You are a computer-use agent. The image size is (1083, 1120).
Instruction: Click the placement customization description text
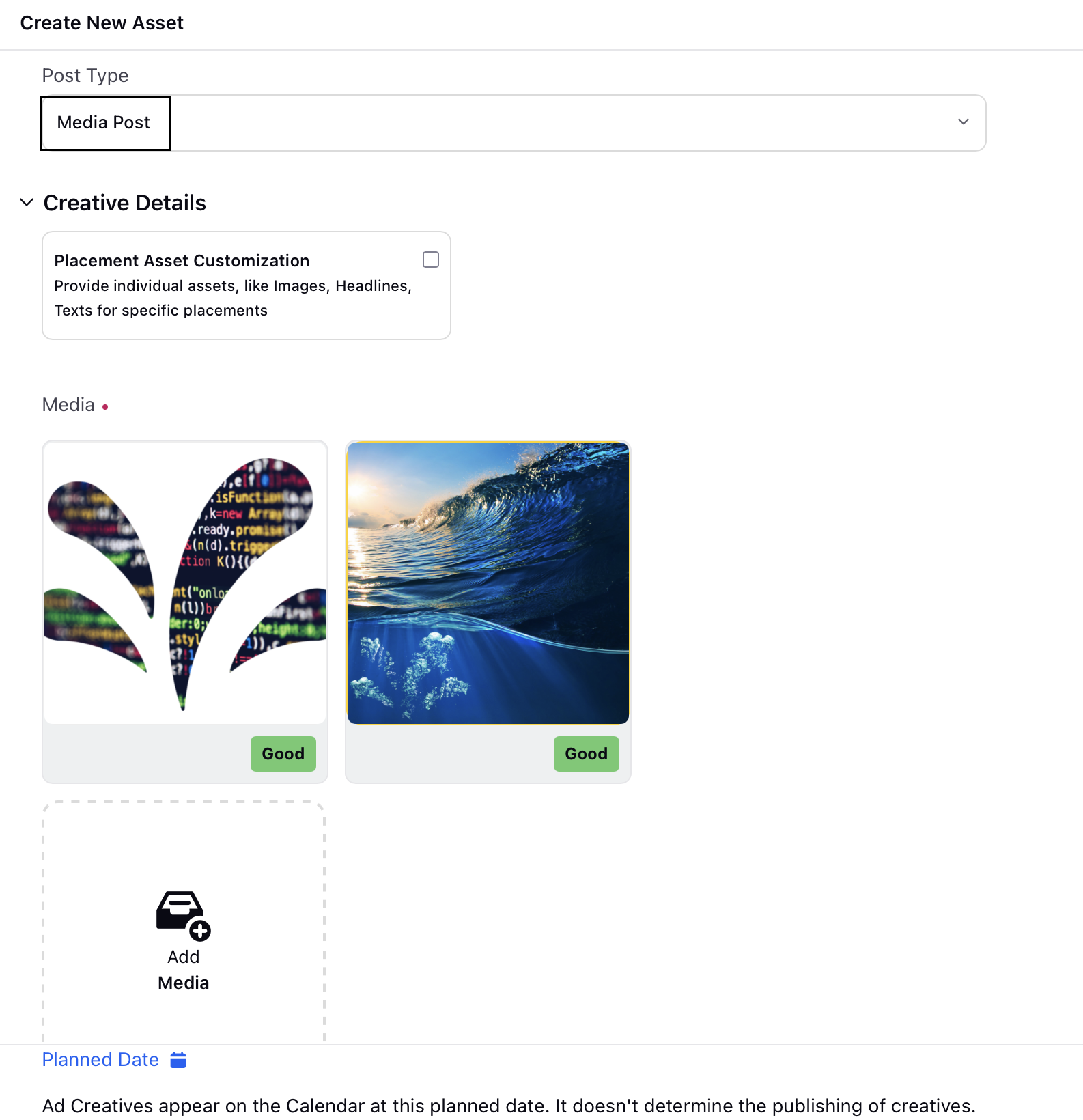point(233,298)
